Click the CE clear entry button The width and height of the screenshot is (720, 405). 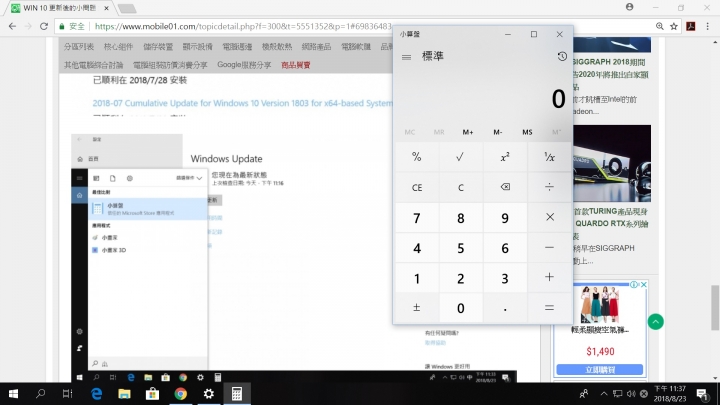[x=416, y=187]
